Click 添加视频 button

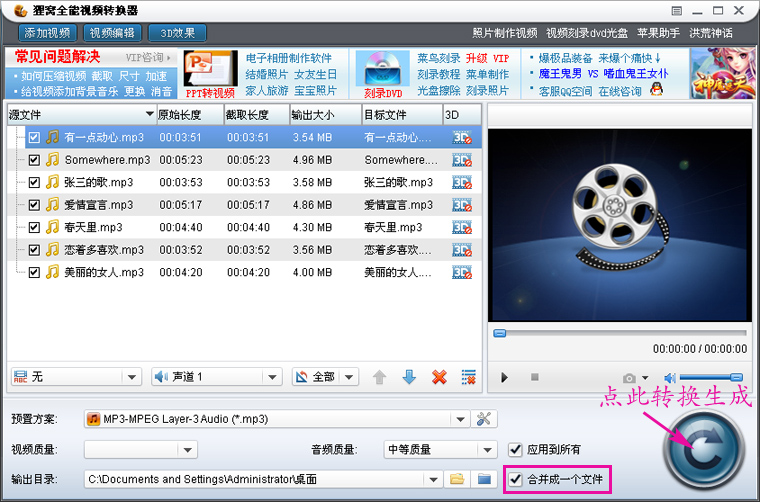click(48, 33)
